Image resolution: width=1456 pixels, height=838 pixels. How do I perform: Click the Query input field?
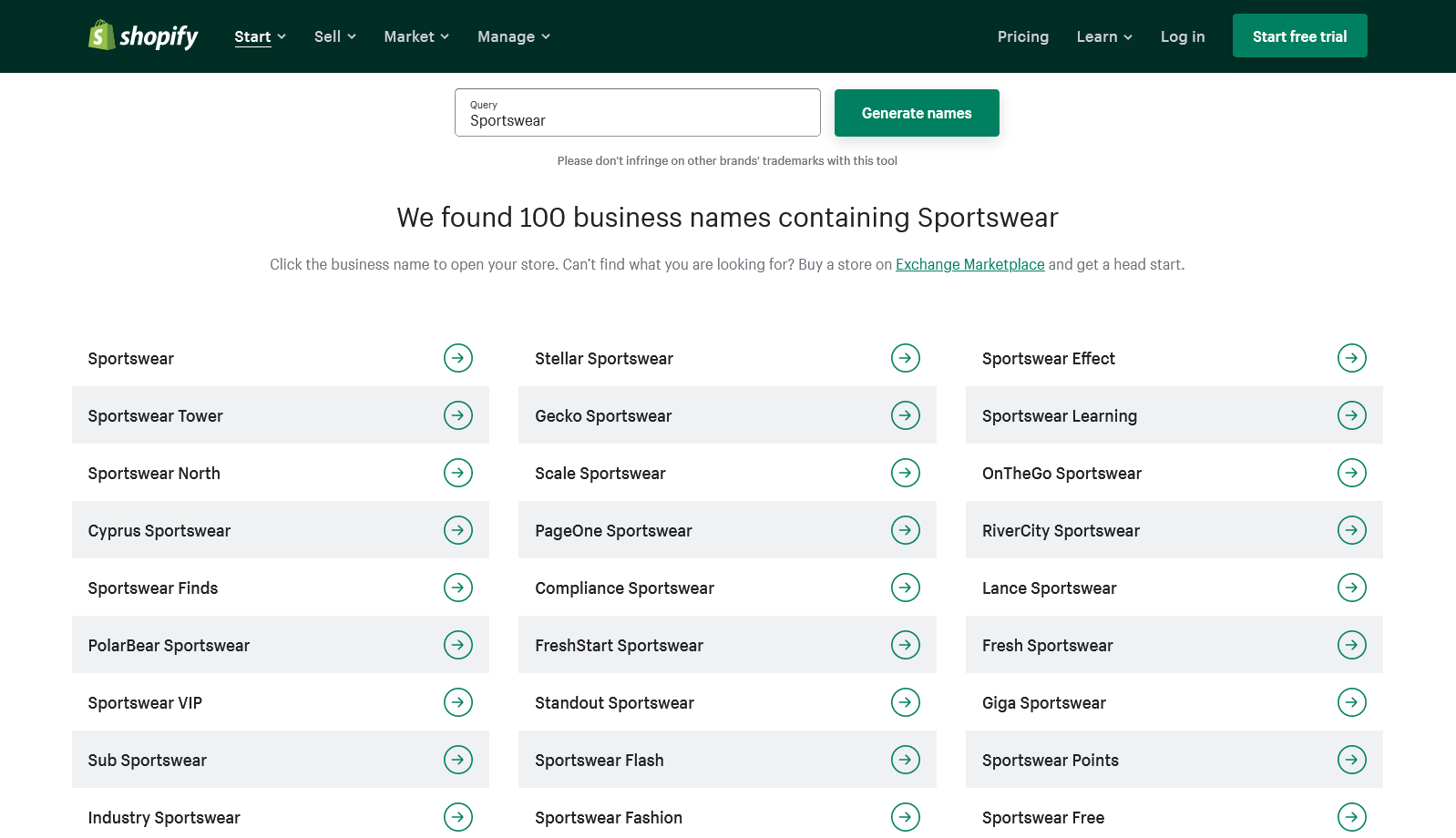pyautogui.click(x=637, y=113)
